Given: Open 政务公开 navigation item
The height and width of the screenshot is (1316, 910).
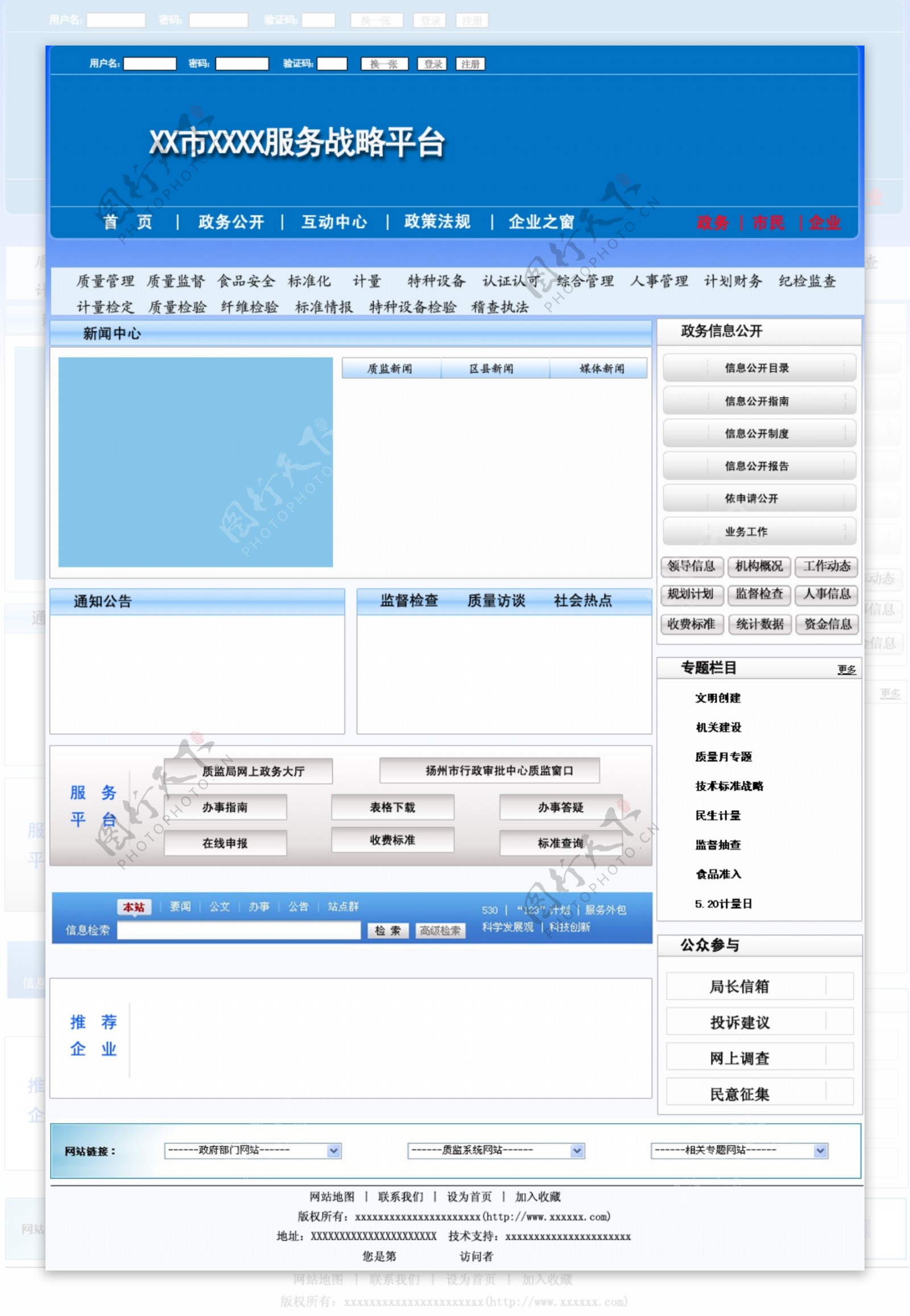Looking at the screenshot, I should 231,221.
